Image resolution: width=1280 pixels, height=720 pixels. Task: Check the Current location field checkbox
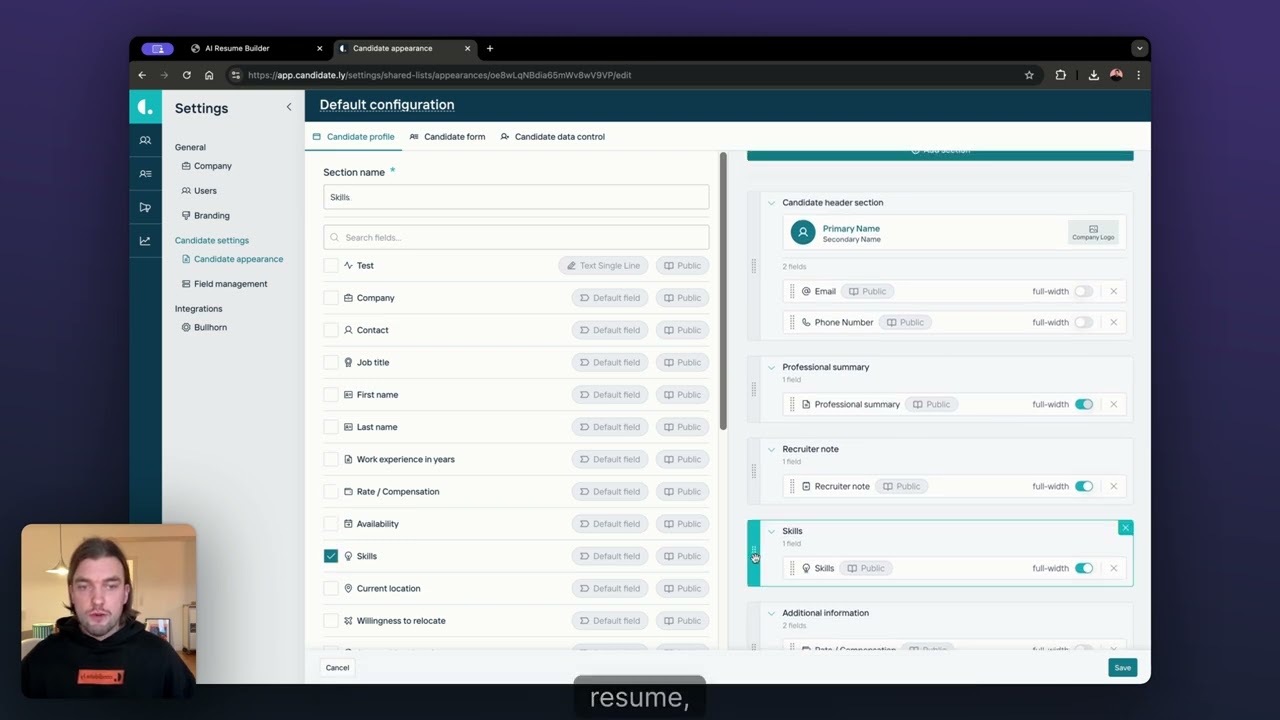(331, 588)
